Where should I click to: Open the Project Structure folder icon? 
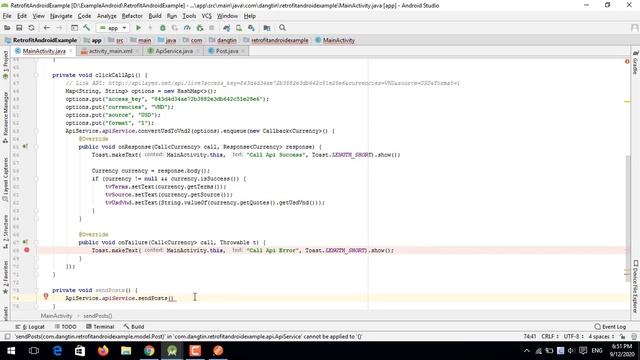(x=267, y=28)
